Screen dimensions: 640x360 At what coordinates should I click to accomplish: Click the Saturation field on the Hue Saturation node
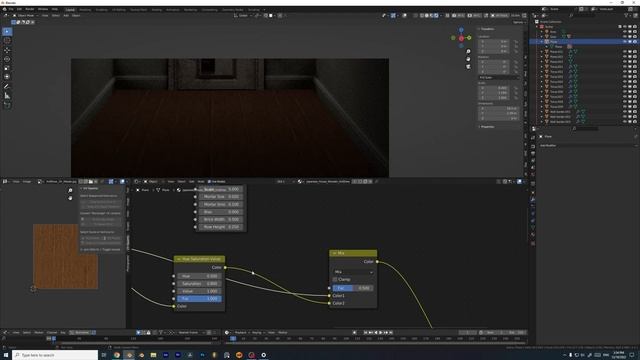[x=200, y=284]
